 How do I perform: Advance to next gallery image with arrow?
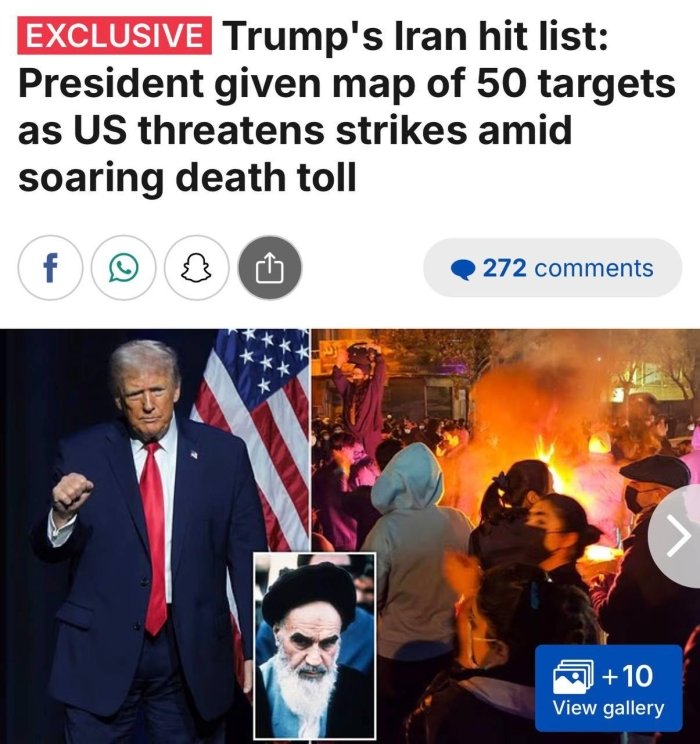[675, 536]
